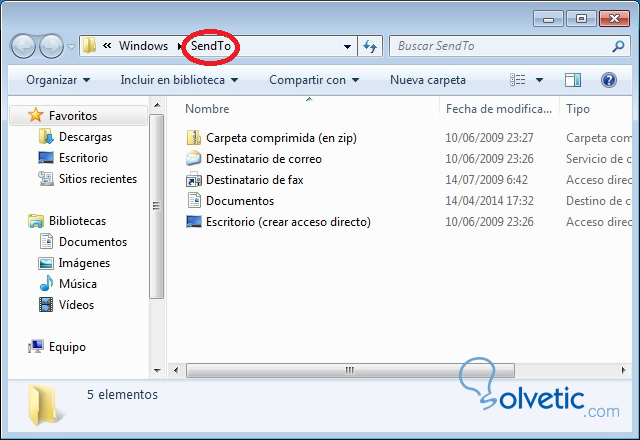This screenshot has height=440, width=640.
Task: Select Equipo in the navigation pane
Action: coord(67,347)
